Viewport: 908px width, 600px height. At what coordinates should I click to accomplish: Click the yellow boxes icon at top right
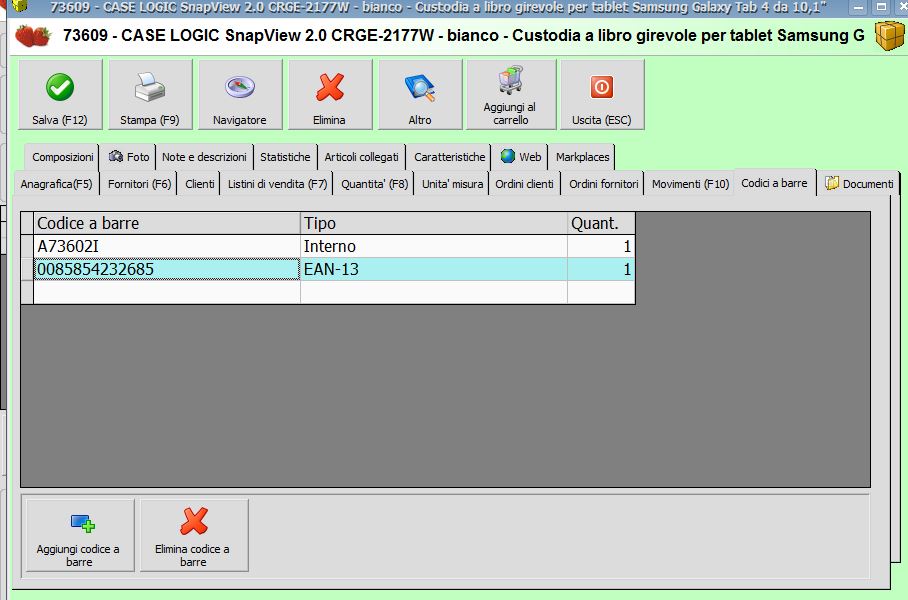(889, 35)
